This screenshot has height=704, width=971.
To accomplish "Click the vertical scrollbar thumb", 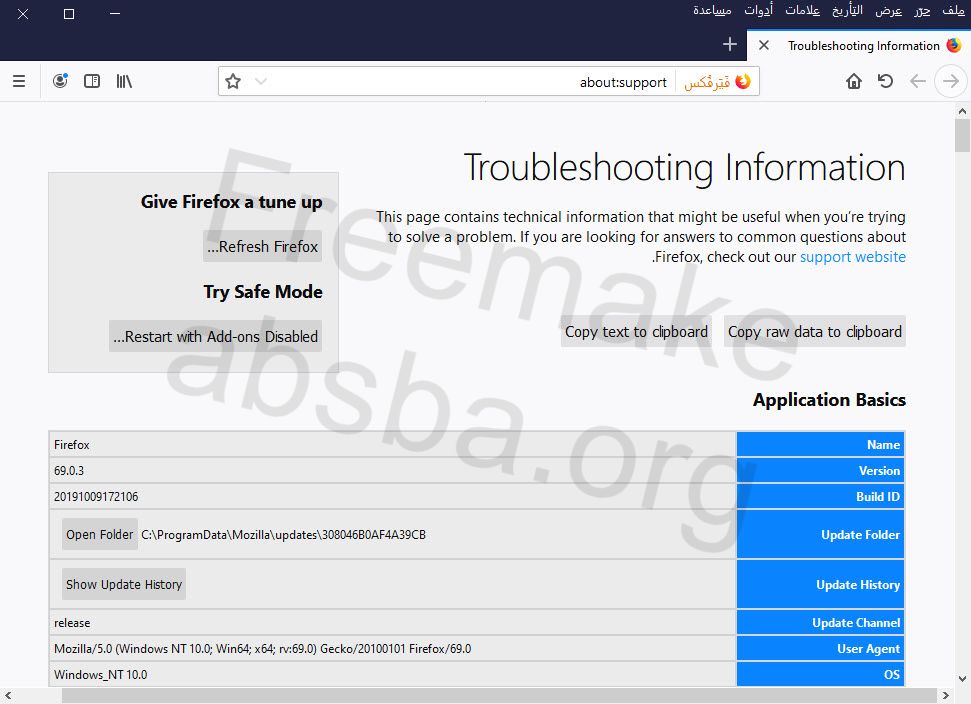I will [x=962, y=136].
